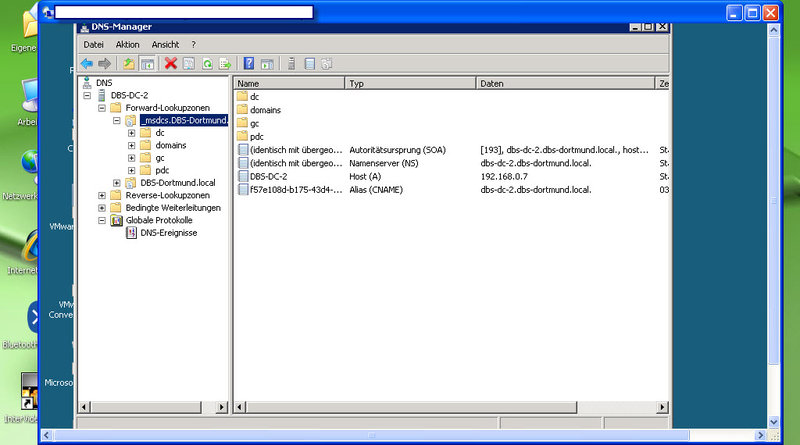Open Help via blue question mark icon

(248, 64)
